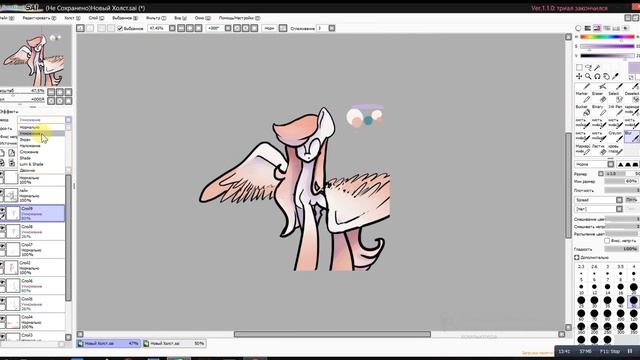The height and width of the screenshot is (360, 640).
Task: Click the canvas horizontal scrollbar
Action: tap(332, 334)
